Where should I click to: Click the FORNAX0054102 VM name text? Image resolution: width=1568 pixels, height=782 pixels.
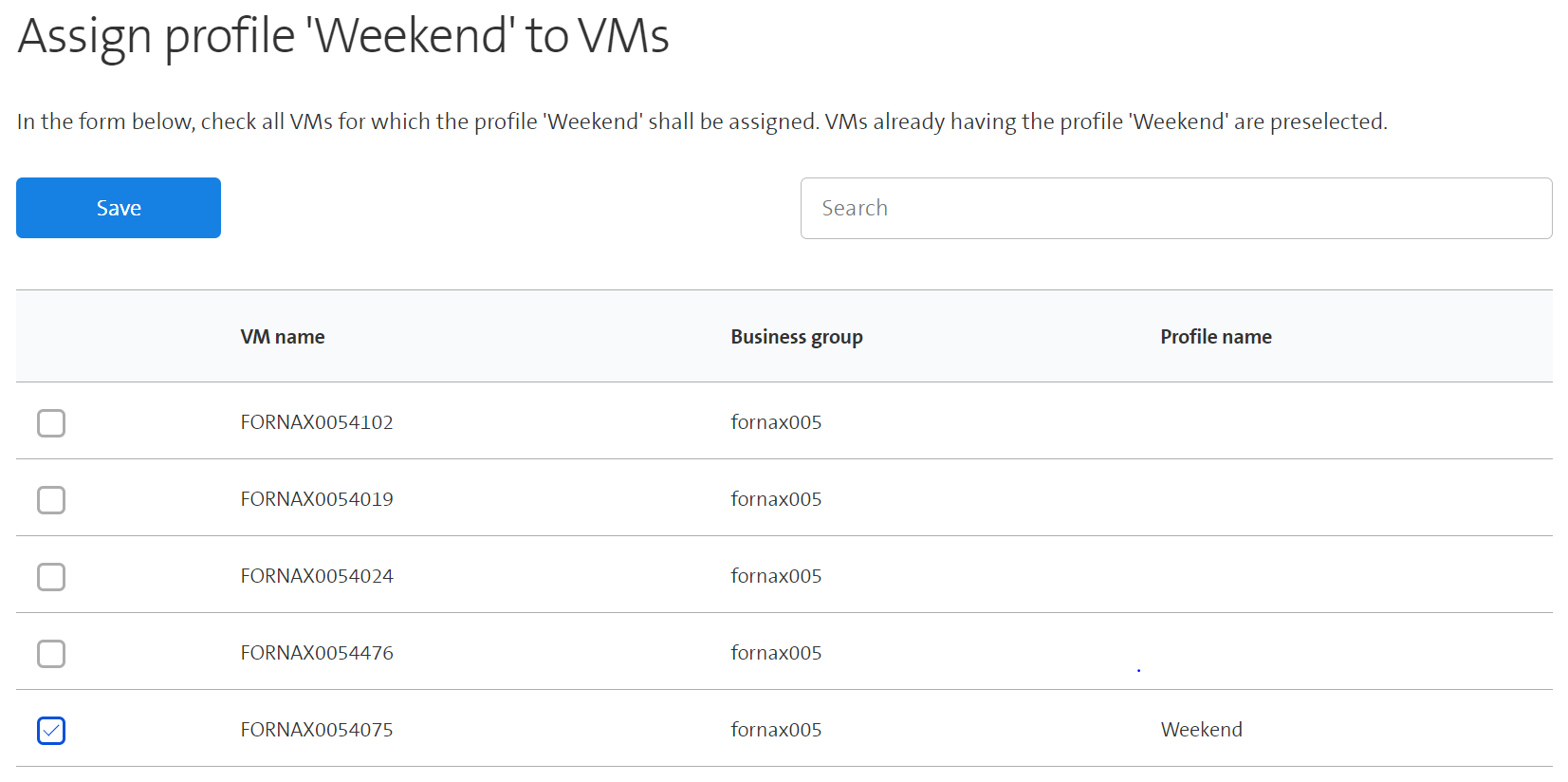tap(317, 422)
